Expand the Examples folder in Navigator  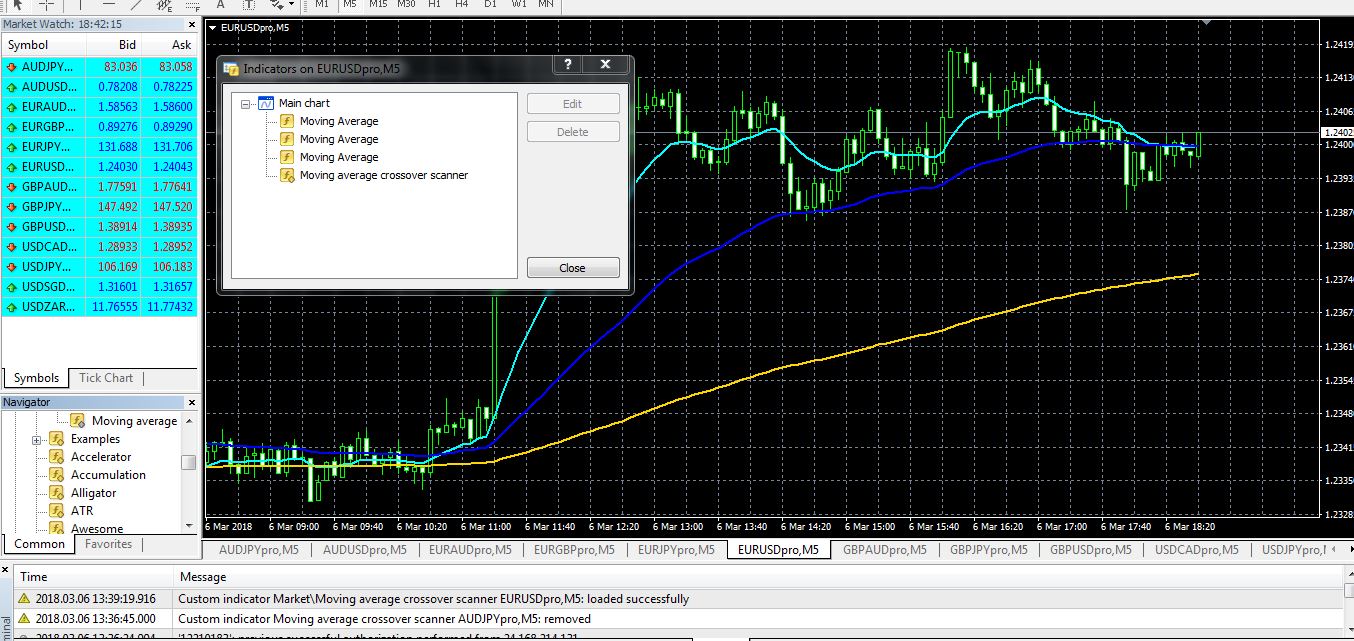[x=37, y=440]
